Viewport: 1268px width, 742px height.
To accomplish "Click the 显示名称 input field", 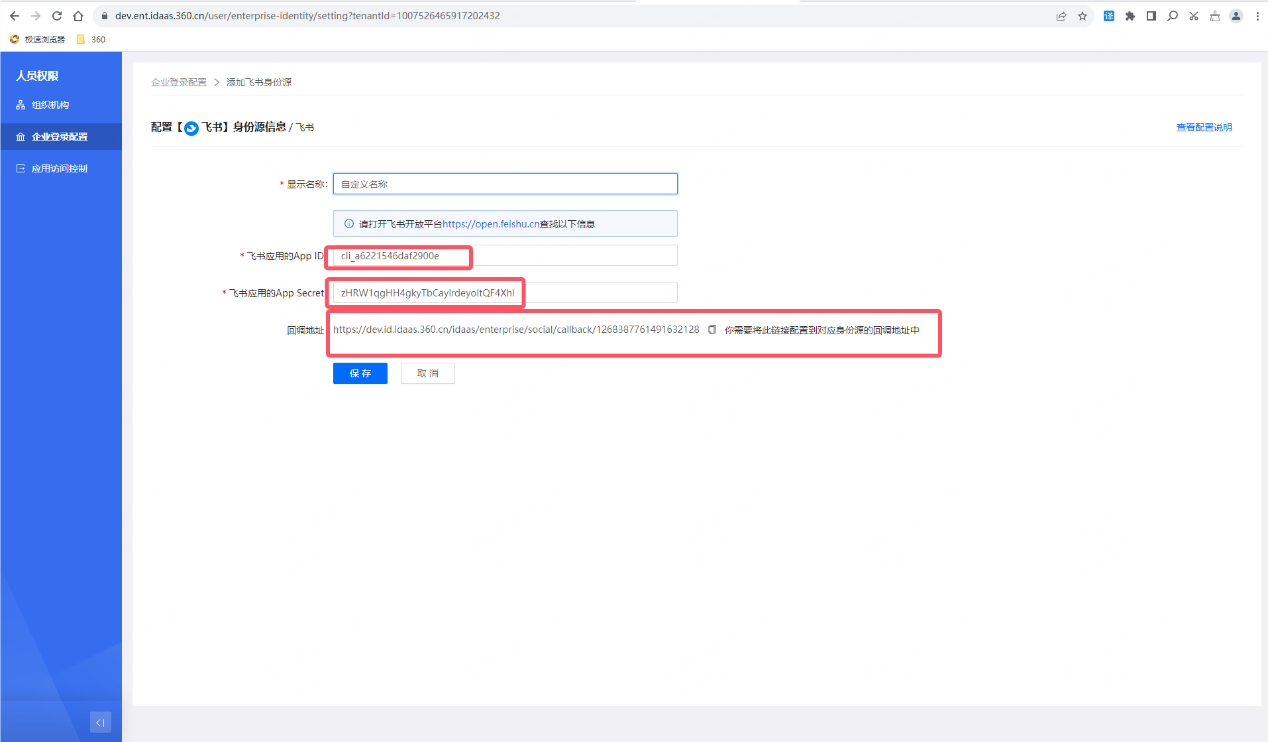I will click(x=505, y=184).
